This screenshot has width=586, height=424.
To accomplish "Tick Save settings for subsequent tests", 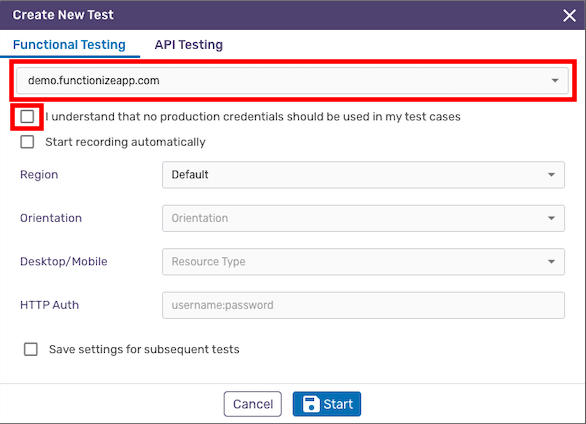I will click(x=31, y=349).
